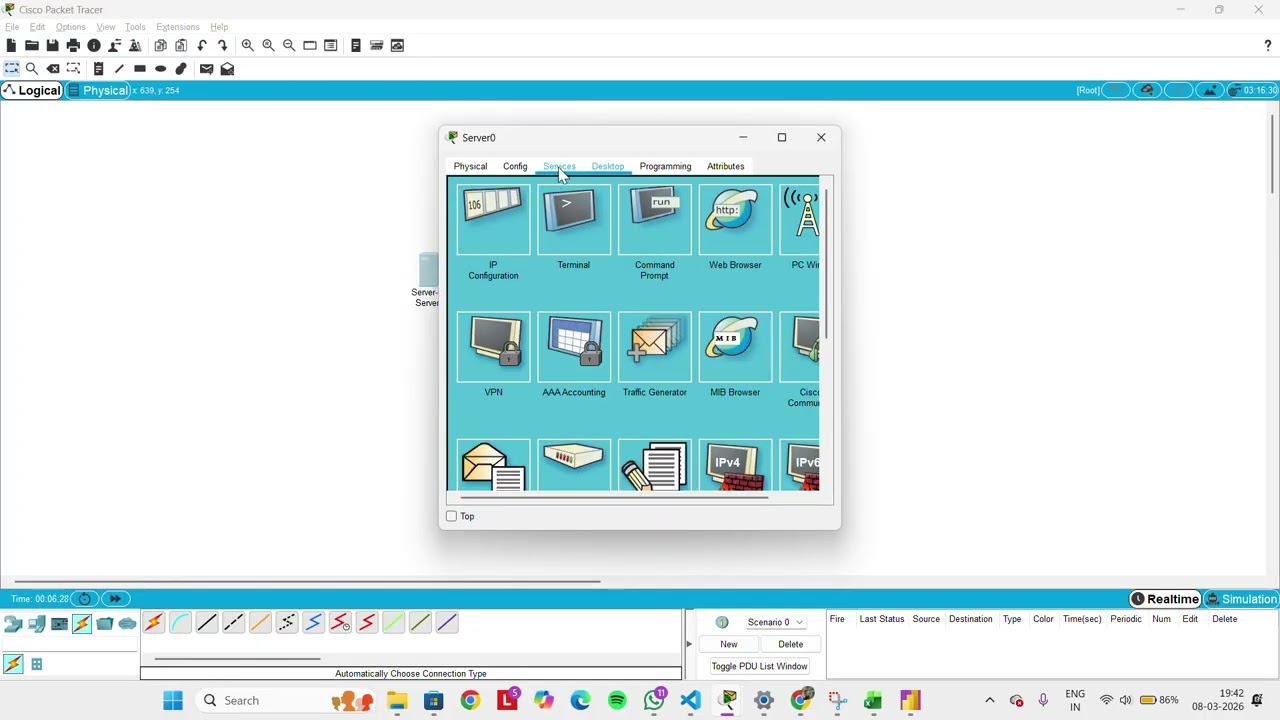Open the Options menu
Image resolution: width=1280 pixels, height=720 pixels.
coord(70,27)
